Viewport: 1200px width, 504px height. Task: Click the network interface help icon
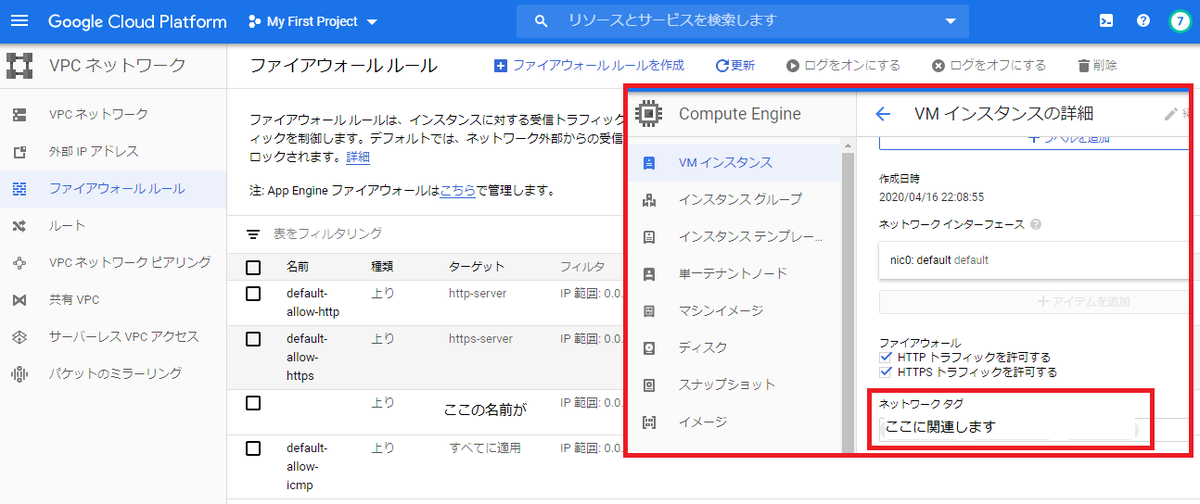click(1036, 225)
